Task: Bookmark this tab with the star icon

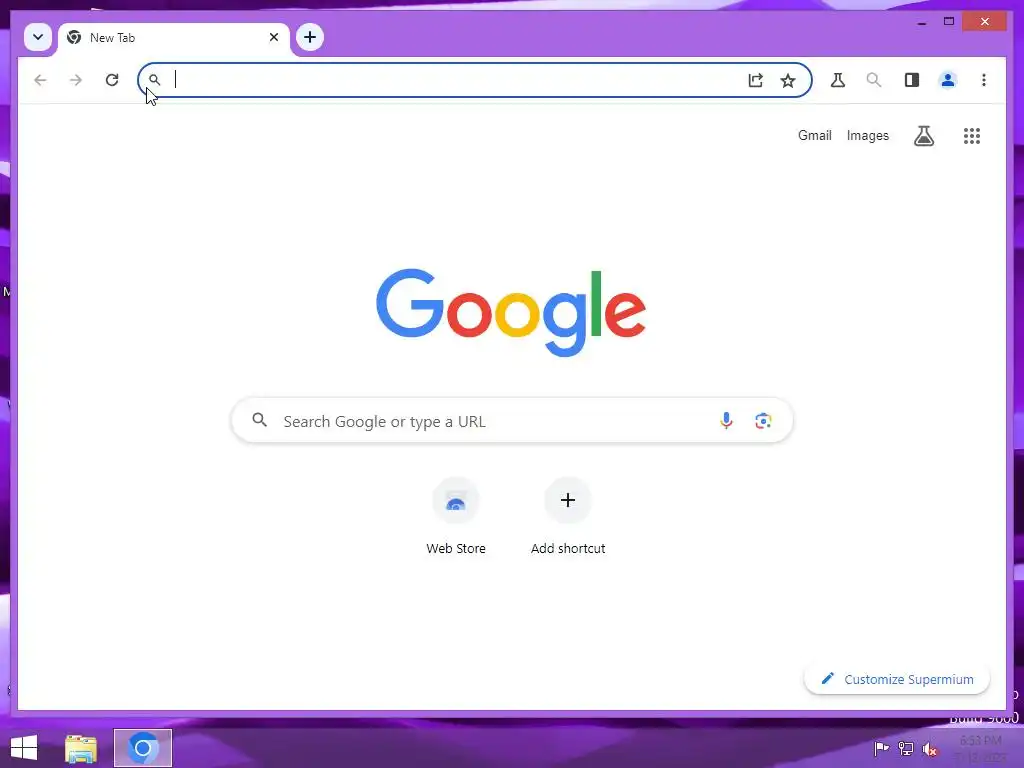Action: [788, 80]
